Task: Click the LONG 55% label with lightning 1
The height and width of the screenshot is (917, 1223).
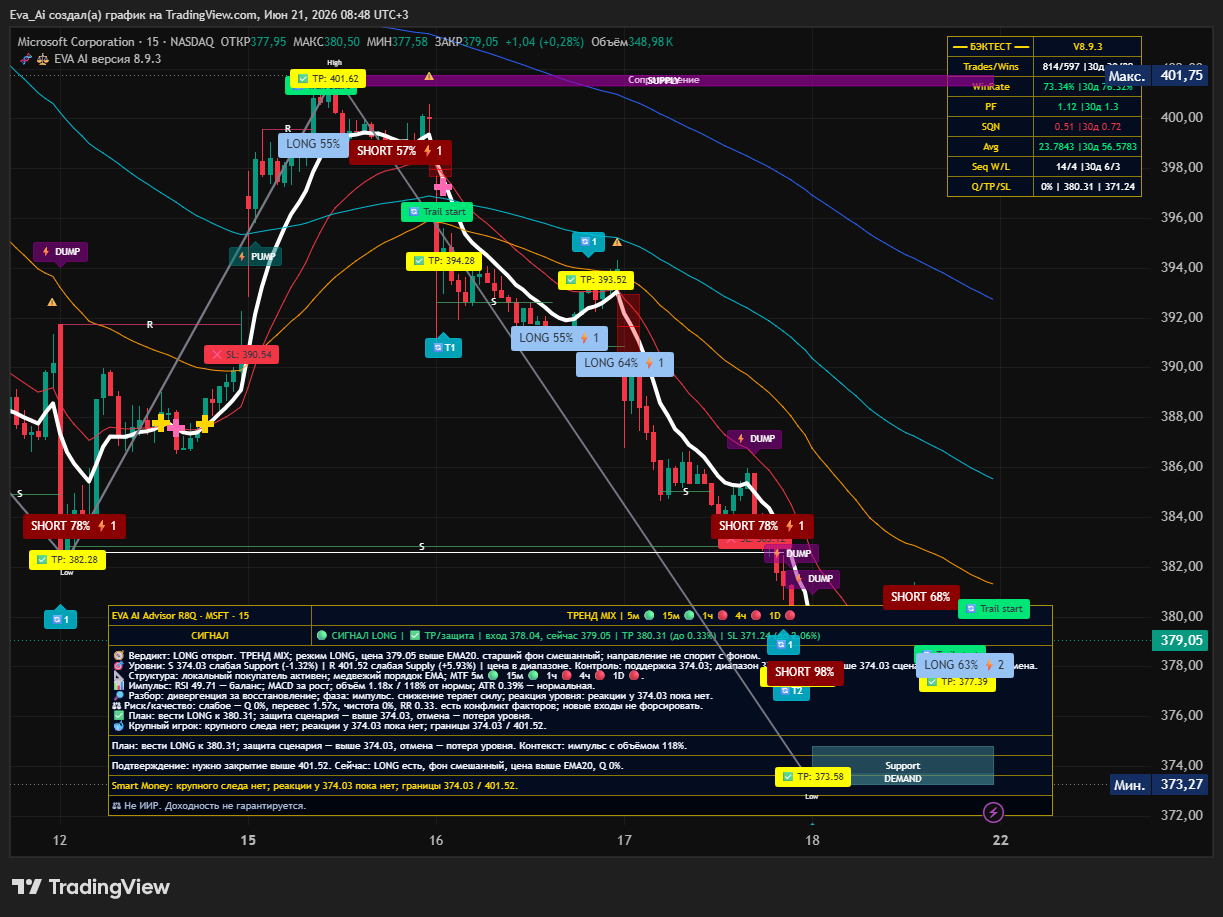Action: pos(560,338)
